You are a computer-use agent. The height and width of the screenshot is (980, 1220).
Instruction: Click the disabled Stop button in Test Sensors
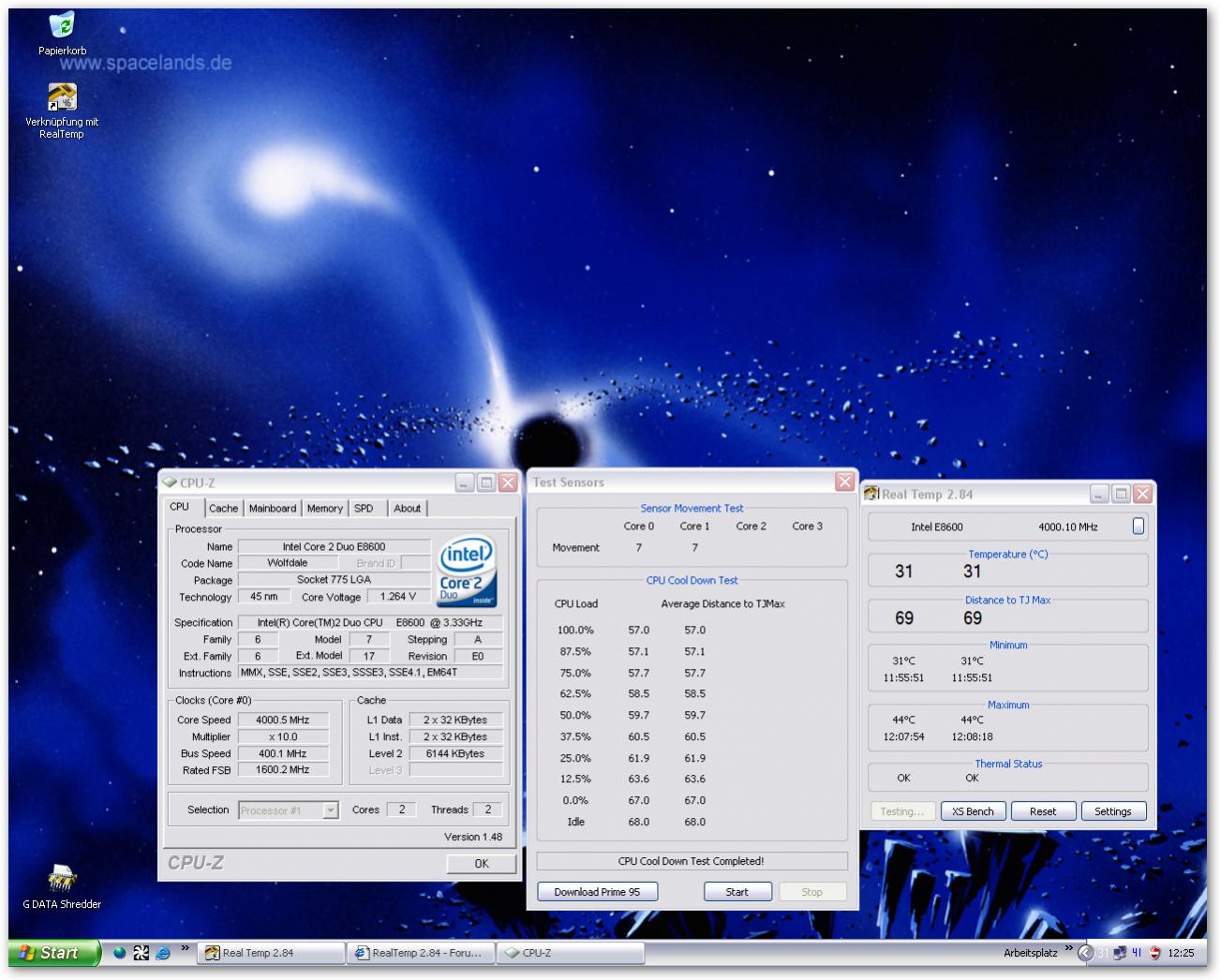(812, 892)
